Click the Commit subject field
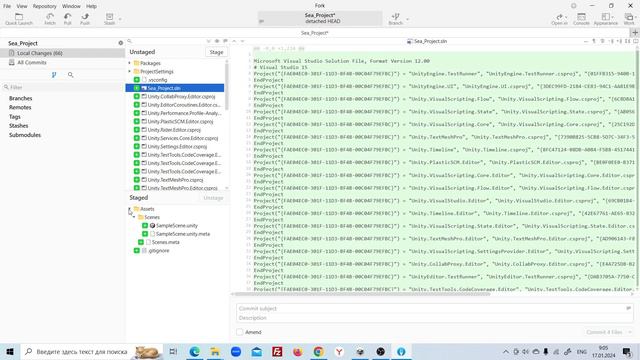Image resolution: width=640 pixels, height=360 pixels. click(x=434, y=309)
